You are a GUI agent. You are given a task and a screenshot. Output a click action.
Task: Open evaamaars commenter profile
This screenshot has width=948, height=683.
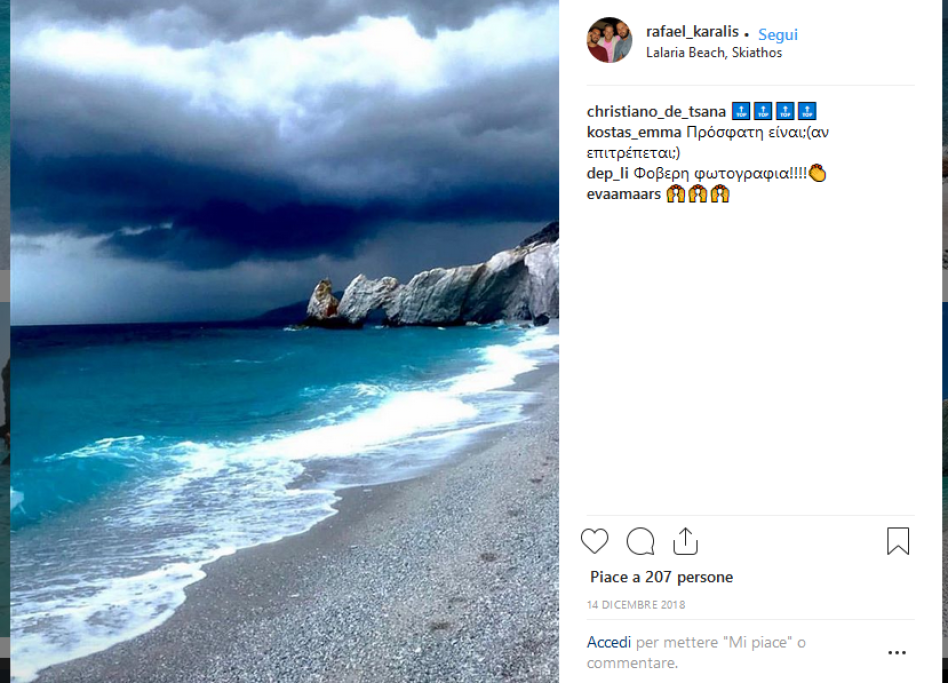click(623, 194)
